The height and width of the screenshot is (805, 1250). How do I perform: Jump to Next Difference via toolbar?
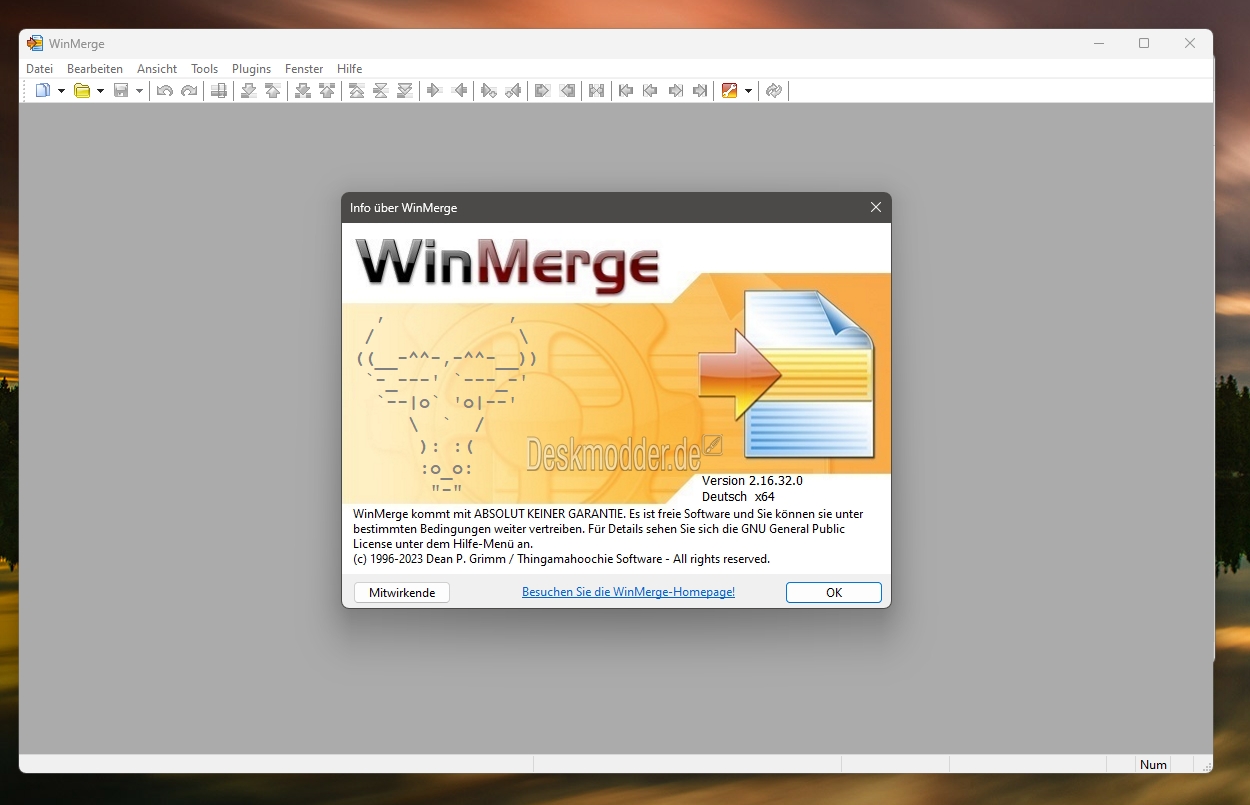[249, 91]
